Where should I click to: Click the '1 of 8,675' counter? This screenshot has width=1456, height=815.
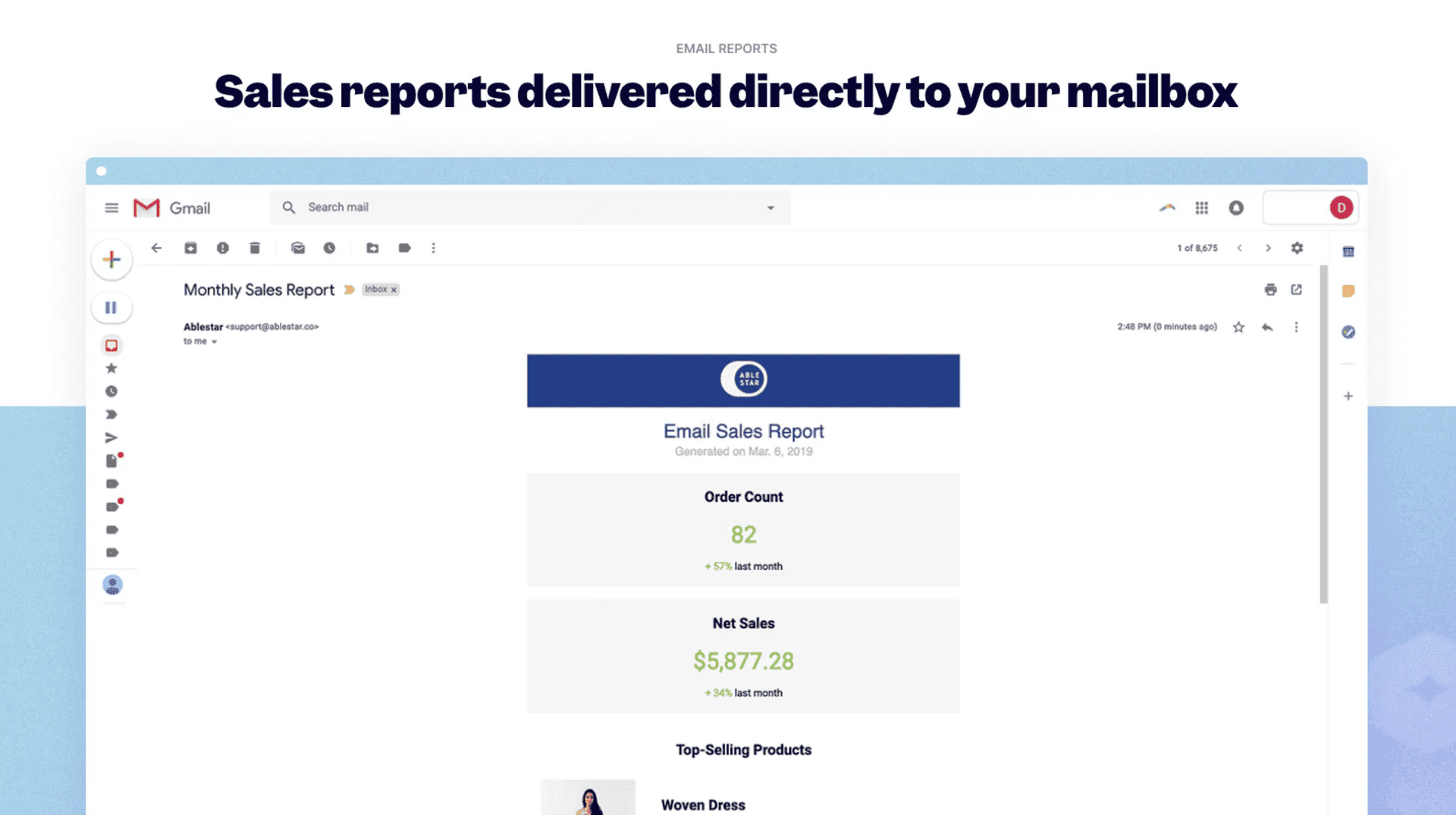(x=1197, y=248)
